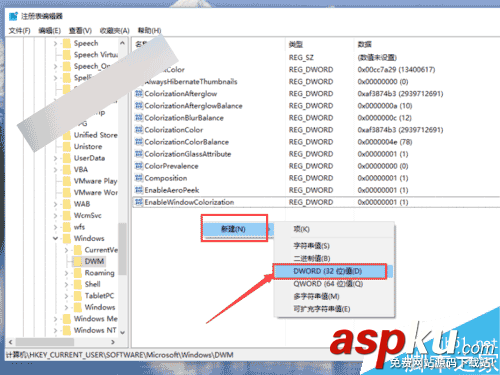Expand the Speech tree node

click(56, 43)
